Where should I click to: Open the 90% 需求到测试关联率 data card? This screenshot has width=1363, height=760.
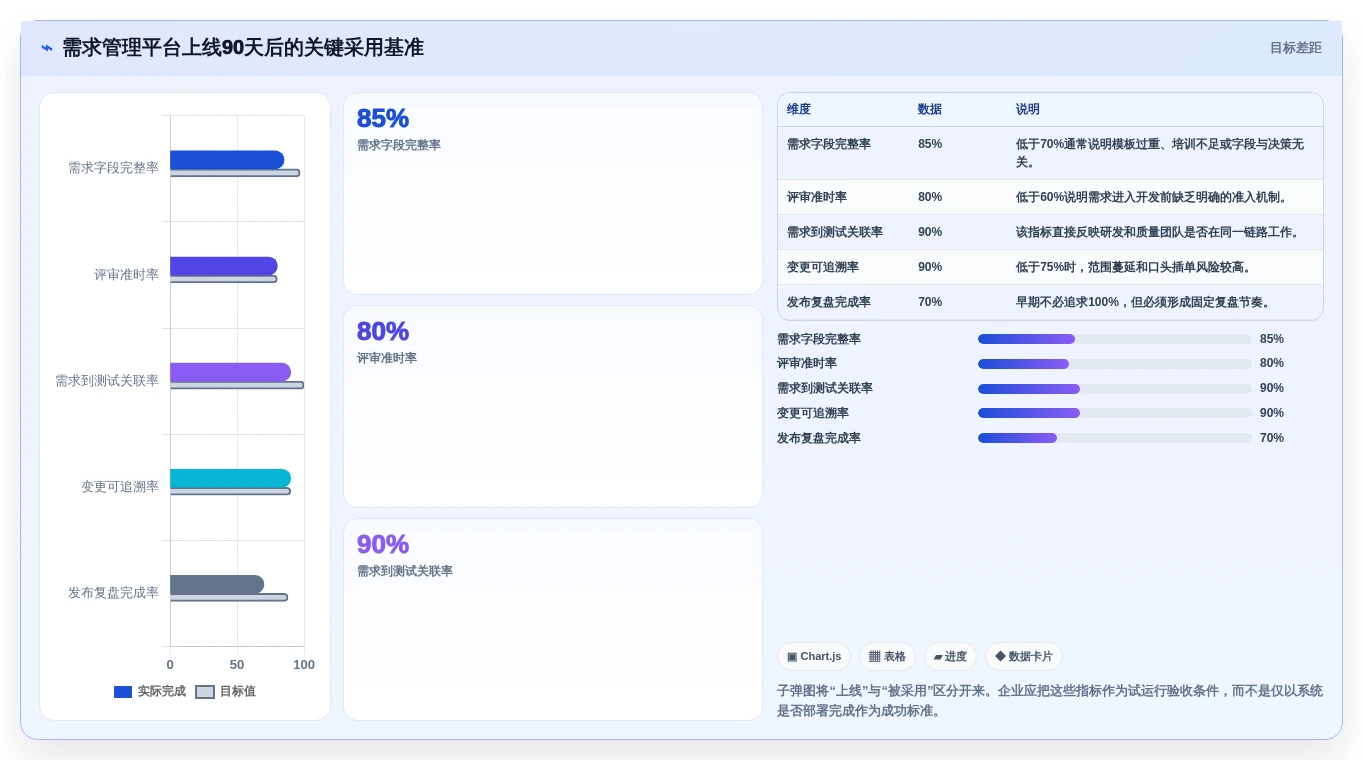point(553,619)
